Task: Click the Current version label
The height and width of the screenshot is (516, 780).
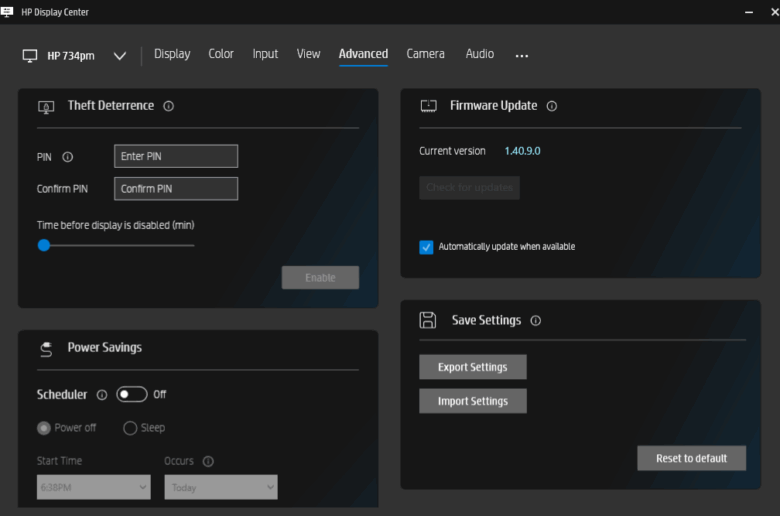Action: point(452,151)
